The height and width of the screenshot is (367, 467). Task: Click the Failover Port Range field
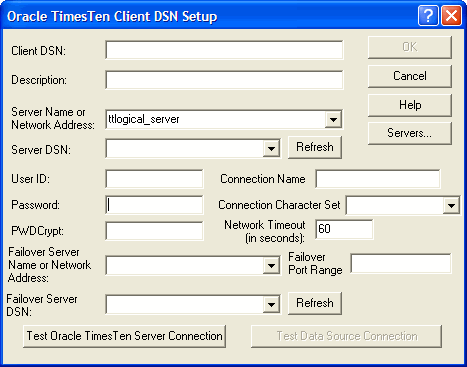(x=401, y=263)
